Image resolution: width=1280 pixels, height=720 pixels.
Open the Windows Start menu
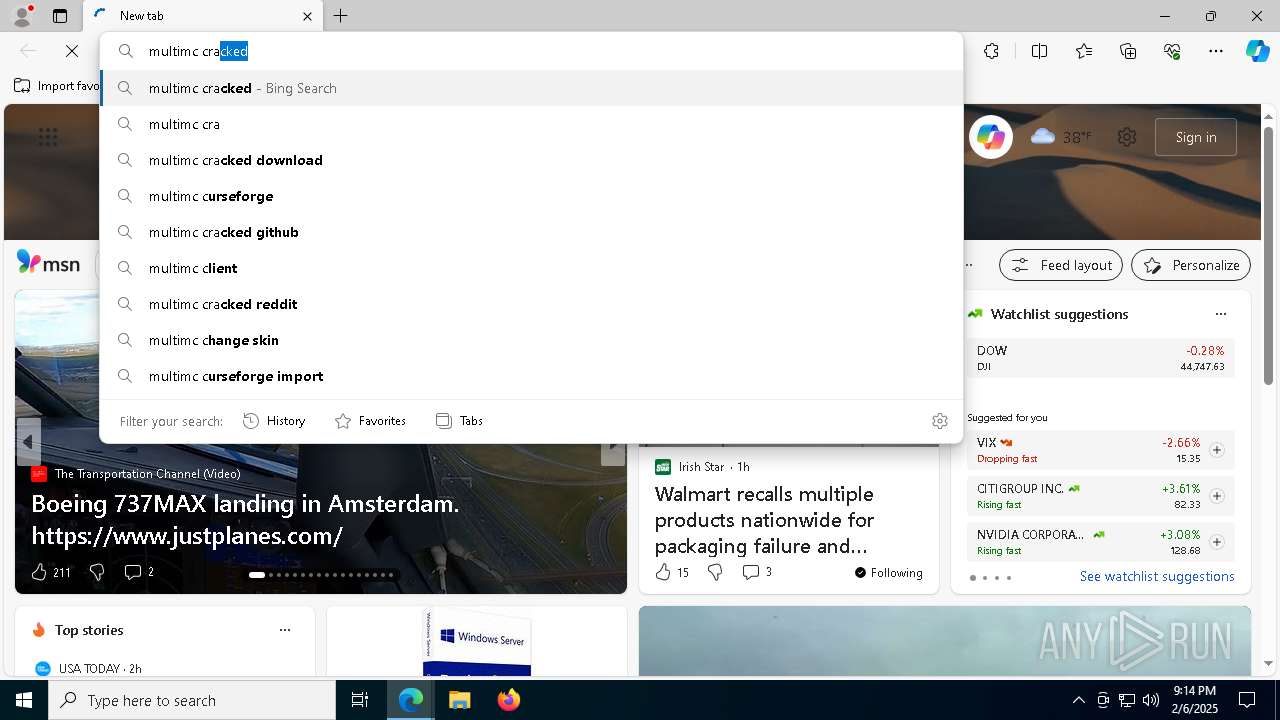(x=24, y=700)
